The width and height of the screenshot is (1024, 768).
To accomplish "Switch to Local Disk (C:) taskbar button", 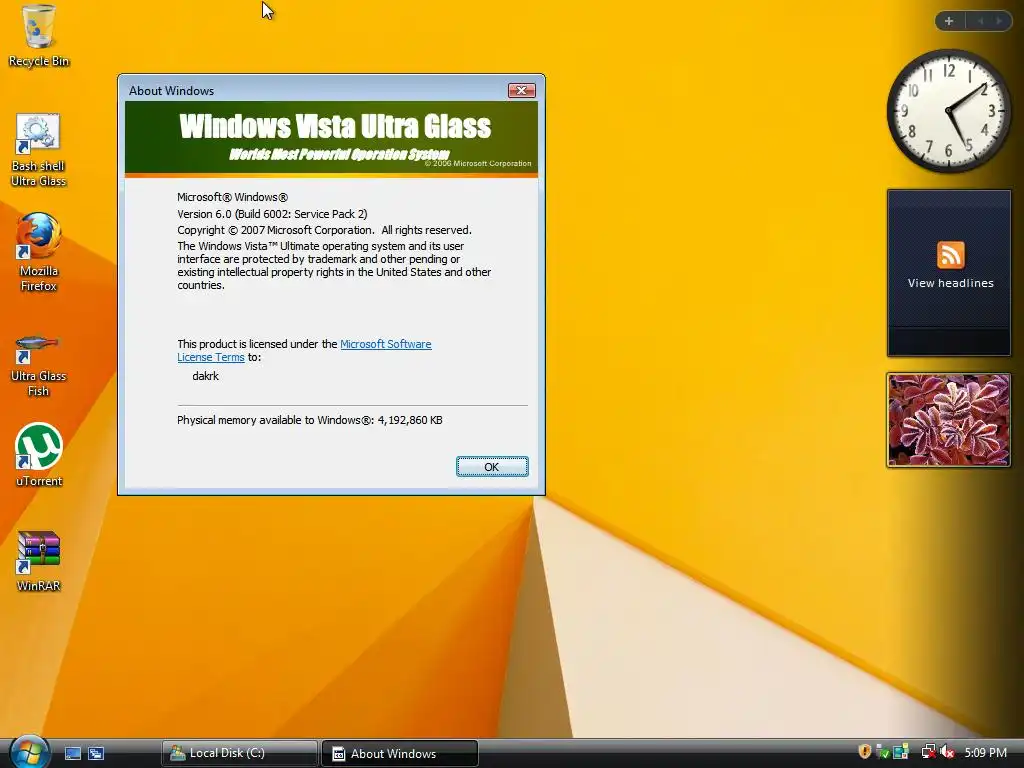I will [x=240, y=753].
